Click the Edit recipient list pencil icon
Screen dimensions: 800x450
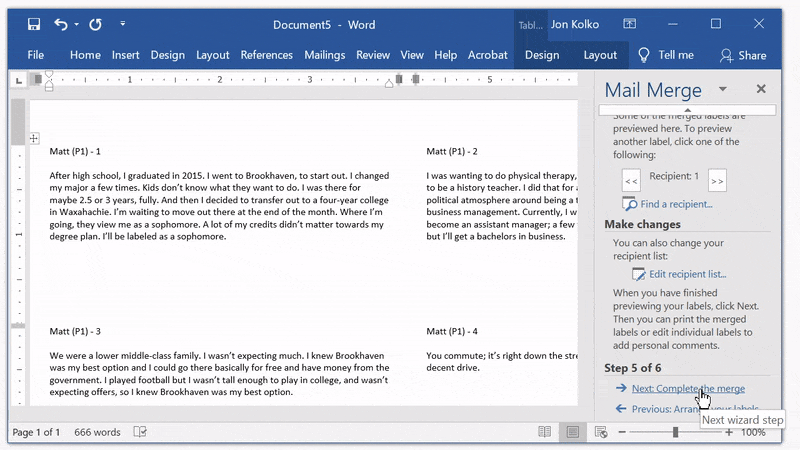[638, 274]
